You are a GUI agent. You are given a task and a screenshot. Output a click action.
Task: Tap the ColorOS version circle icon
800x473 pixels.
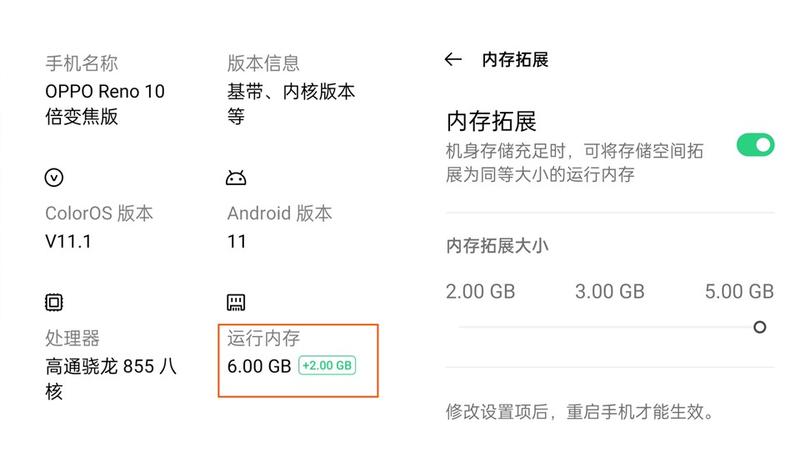(x=54, y=178)
